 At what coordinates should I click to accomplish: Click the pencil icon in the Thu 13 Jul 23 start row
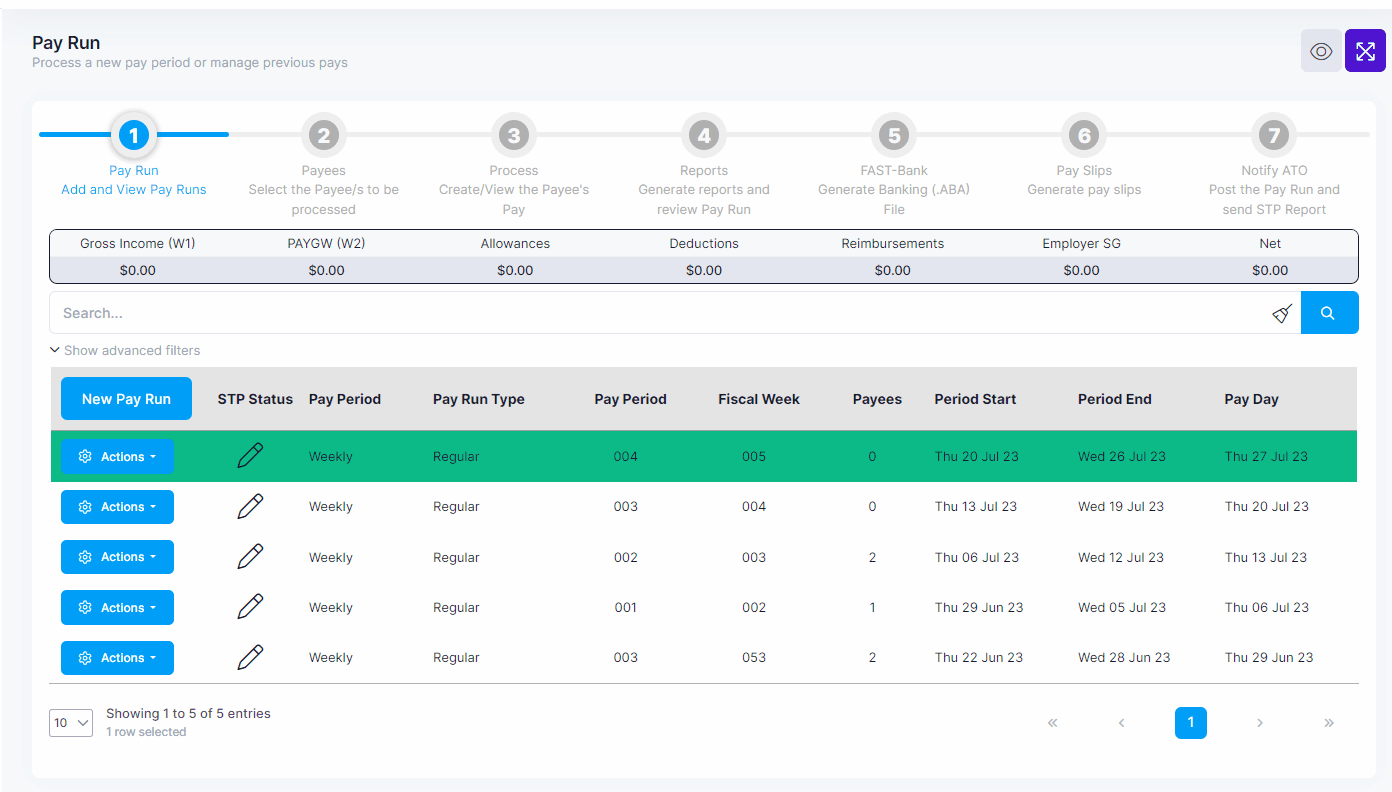point(250,507)
